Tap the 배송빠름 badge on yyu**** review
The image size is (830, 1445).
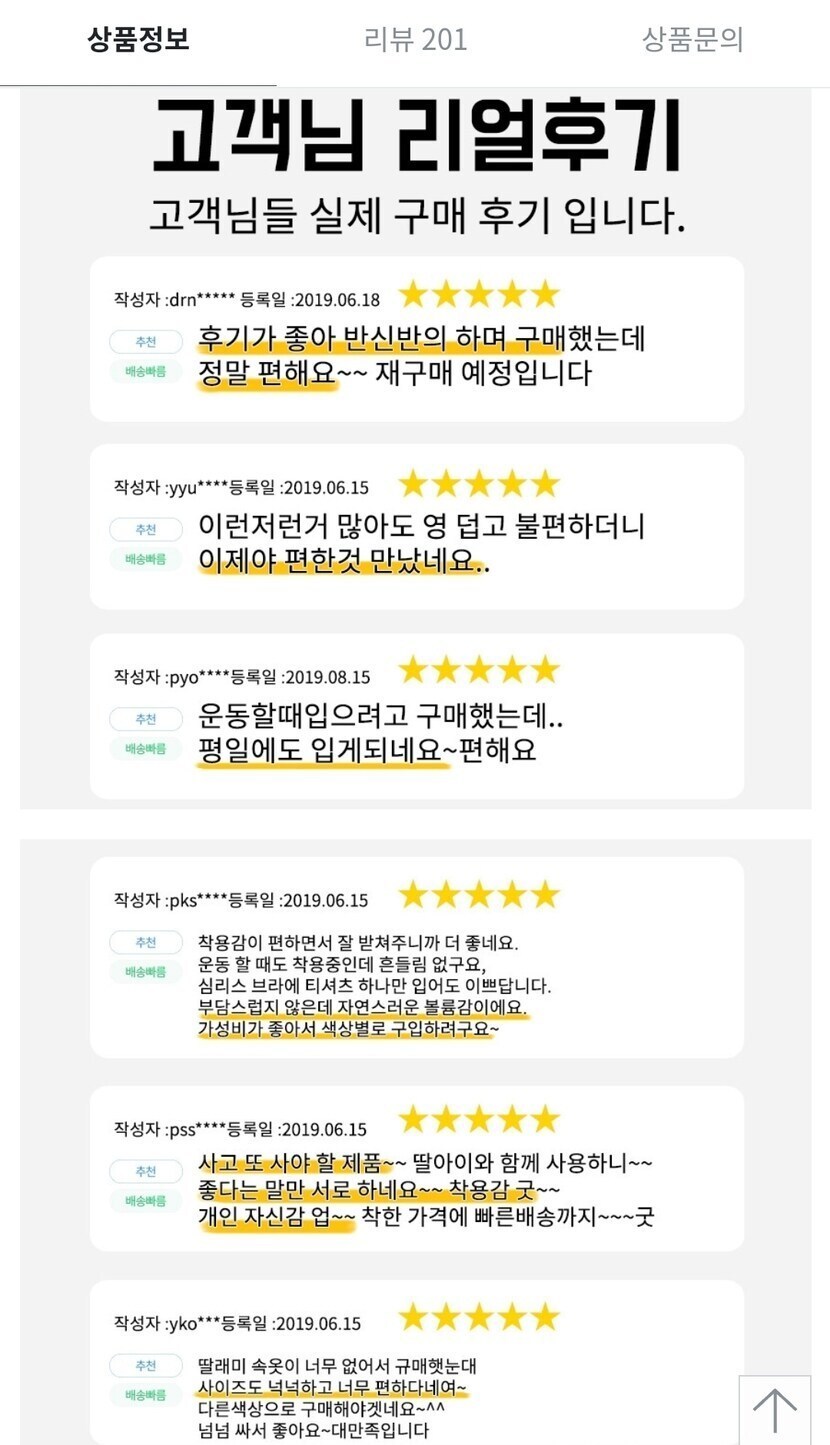(146, 559)
